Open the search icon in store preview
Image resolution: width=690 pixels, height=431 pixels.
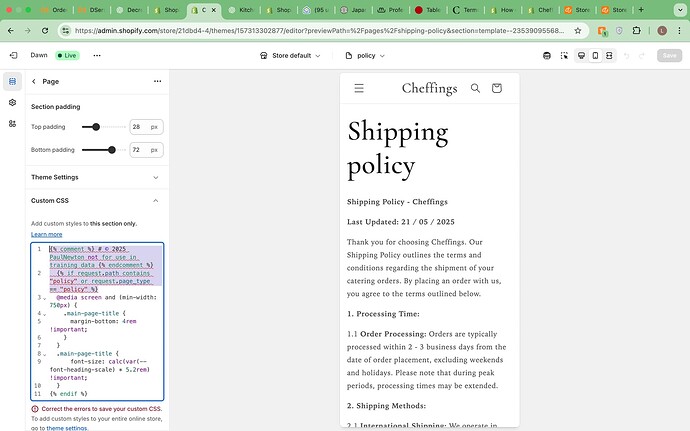475,88
